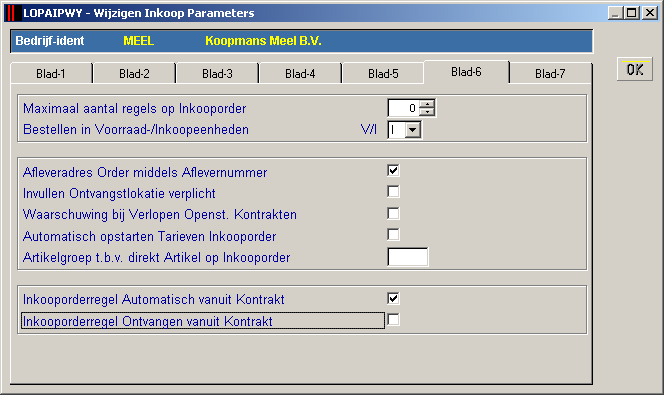
Task: Click the 'V/I' label text
Action: pyautogui.click(x=369, y=130)
